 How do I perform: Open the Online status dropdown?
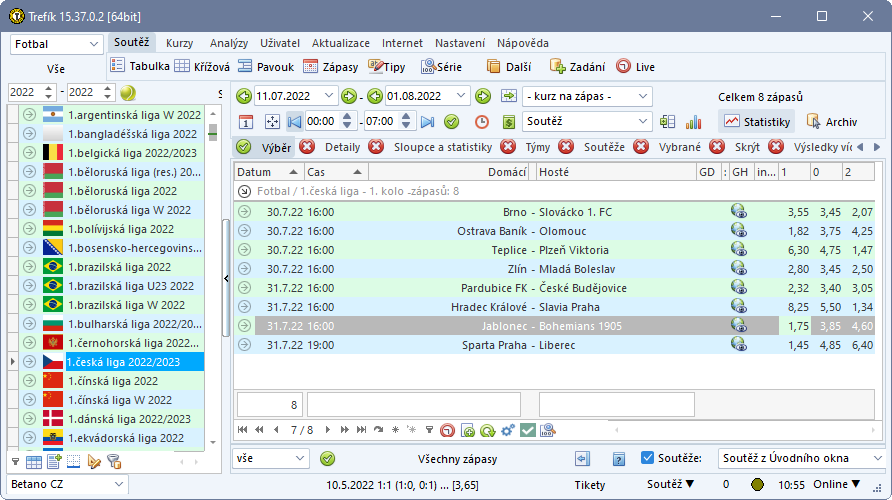point(836,484)
